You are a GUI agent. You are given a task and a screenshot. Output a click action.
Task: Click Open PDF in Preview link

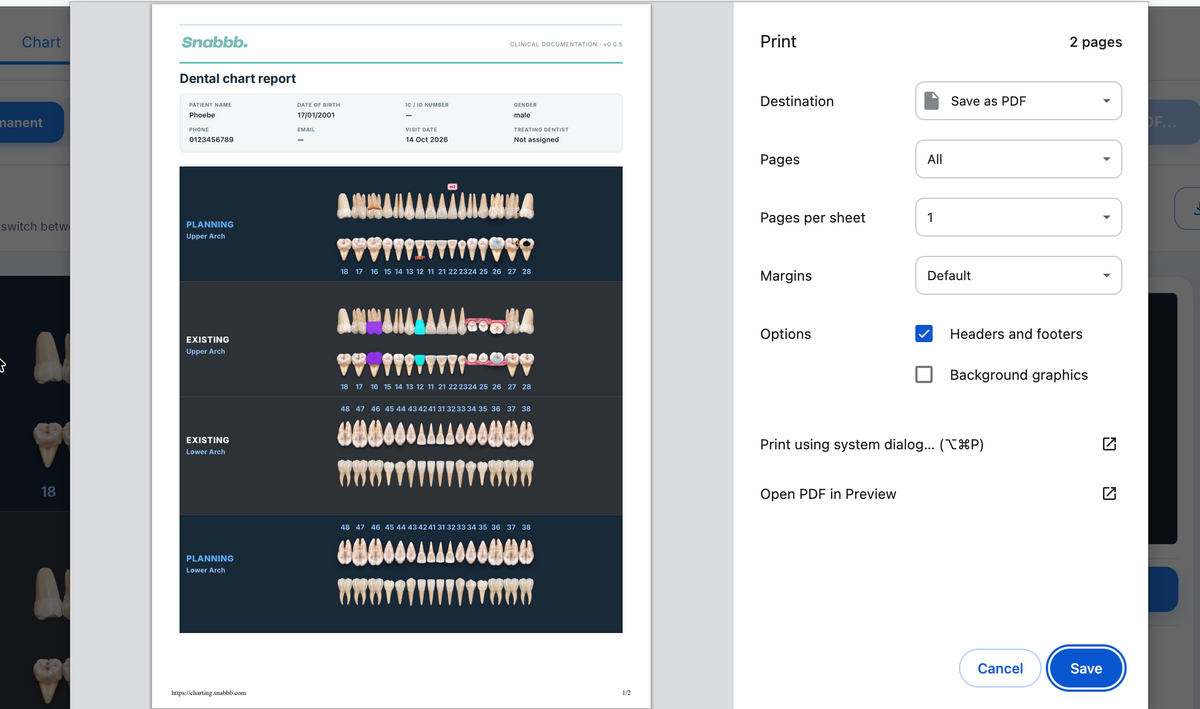click(x=828, y=494)
